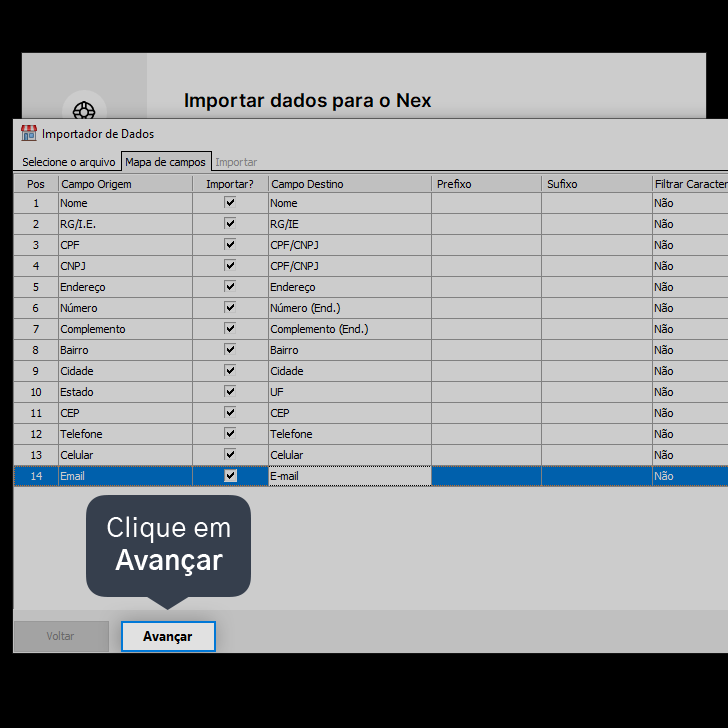
Task: Select the Complemento origin field cell
Action: coord(125,329)
